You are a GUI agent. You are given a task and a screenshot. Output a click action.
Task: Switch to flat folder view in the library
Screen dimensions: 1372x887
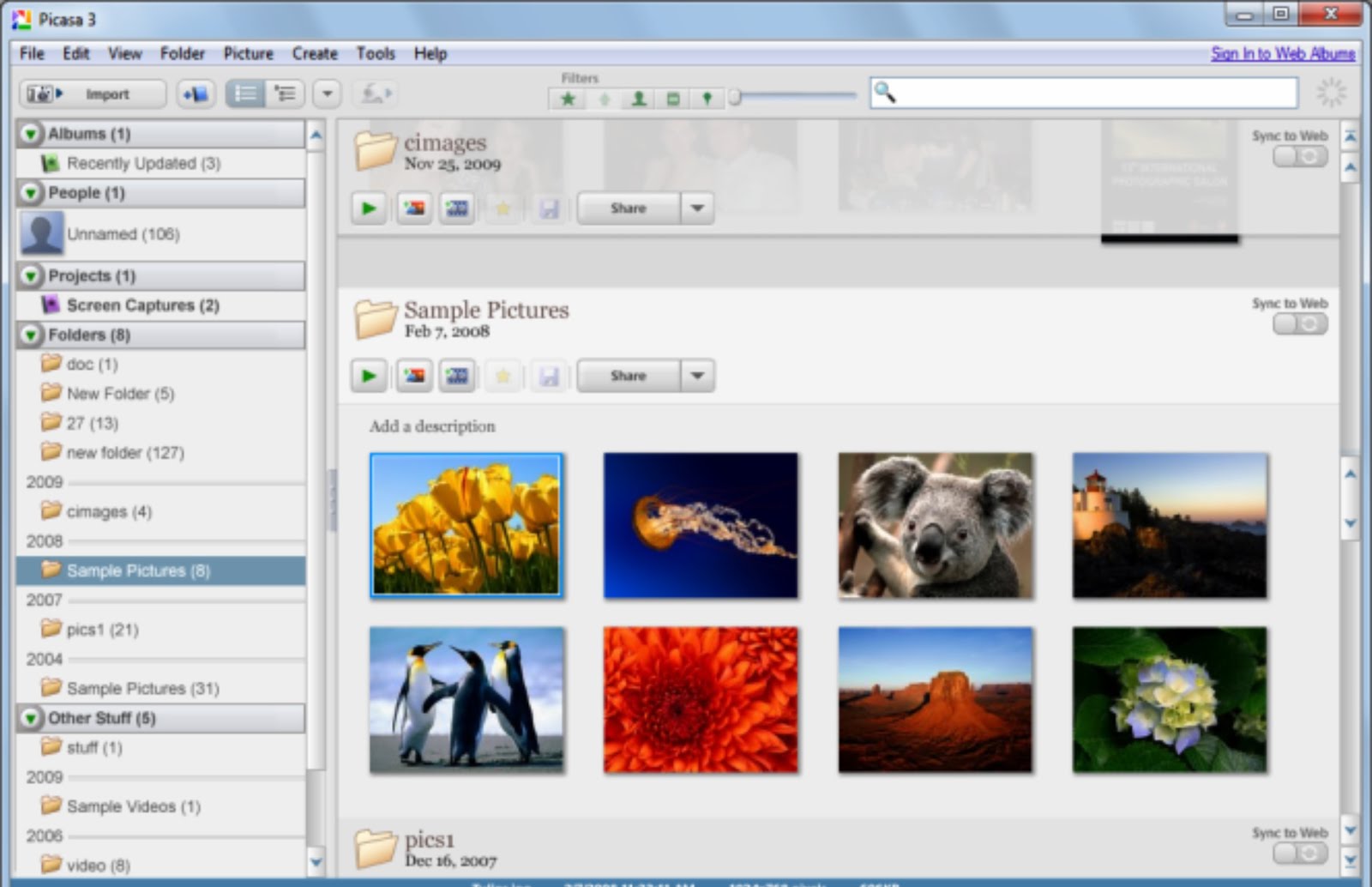tap(246, 94)
